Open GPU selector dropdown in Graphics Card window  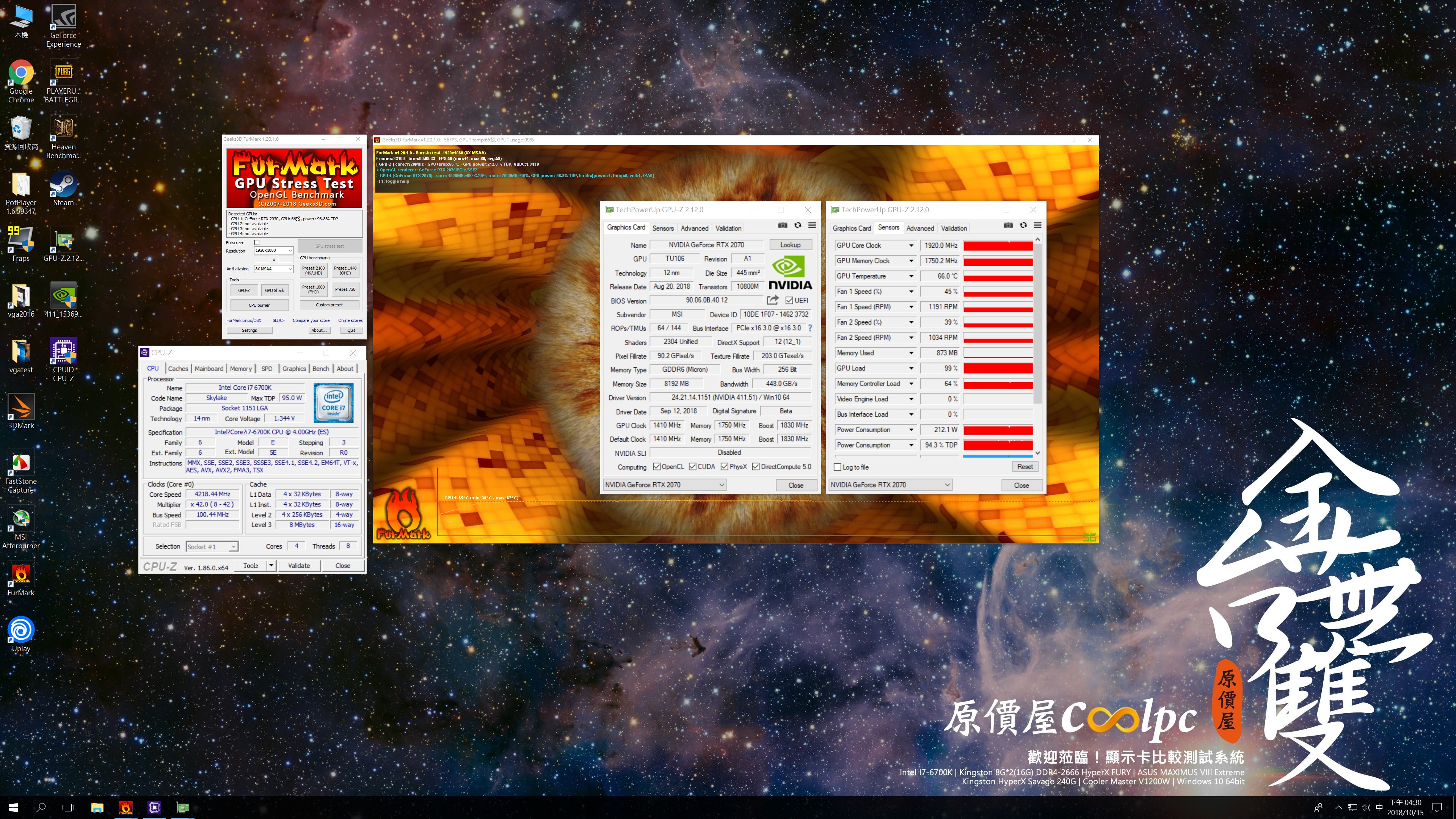click(x=665, y=485)
